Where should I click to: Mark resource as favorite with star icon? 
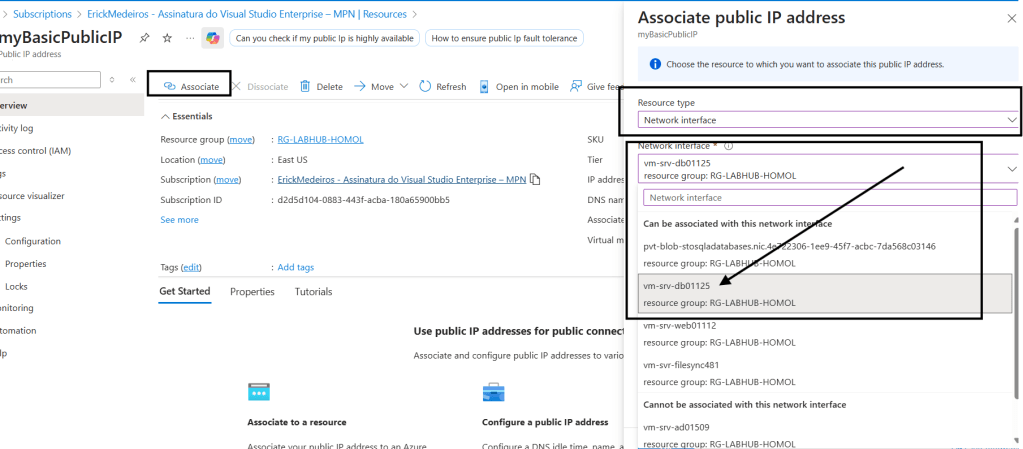(x=168, y=38)
